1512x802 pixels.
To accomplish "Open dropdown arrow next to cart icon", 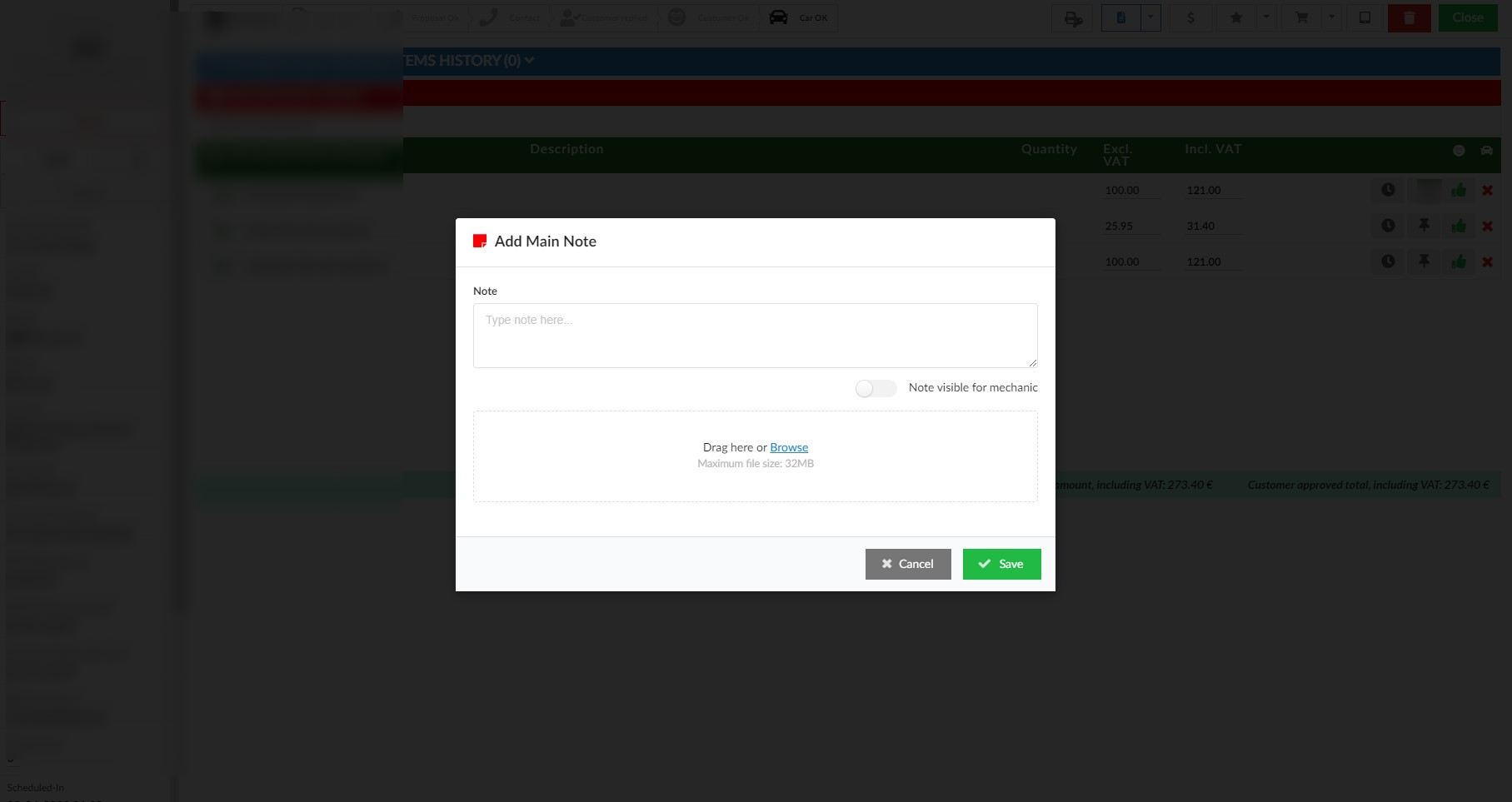I will [1331, 17].
